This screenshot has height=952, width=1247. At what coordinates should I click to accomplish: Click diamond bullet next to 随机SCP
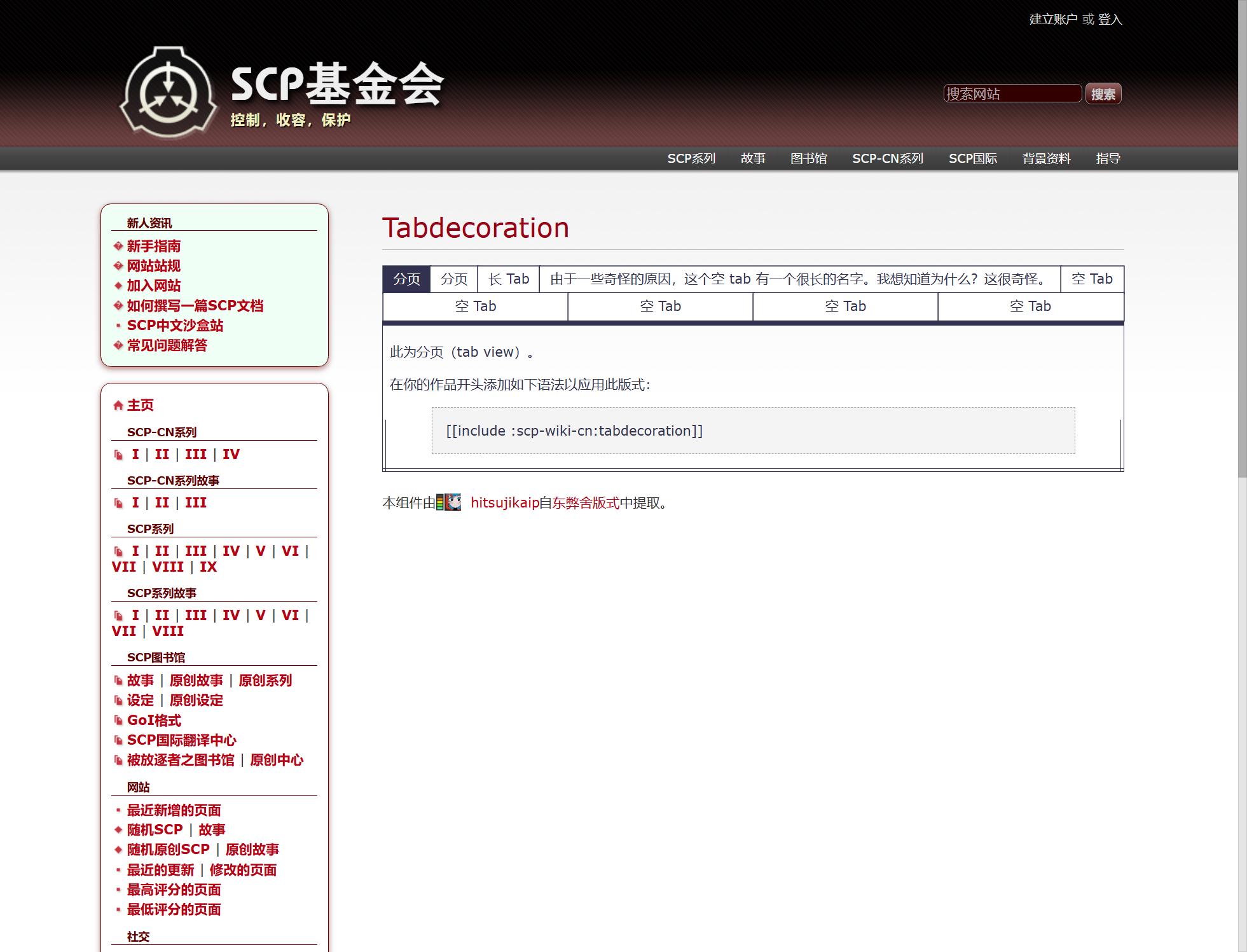[x=118, y=830]
